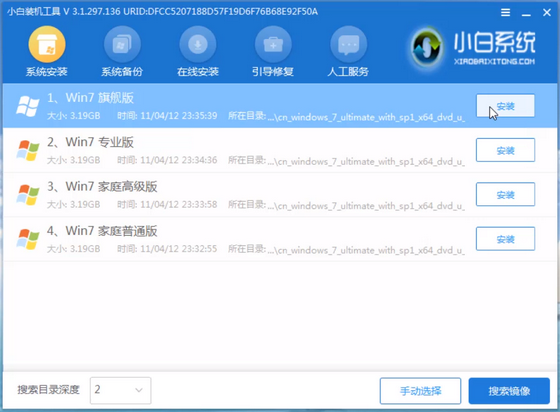The image size is (560, 412).
Task: Click the 系统备份 tab label
Action: [122, 72]
